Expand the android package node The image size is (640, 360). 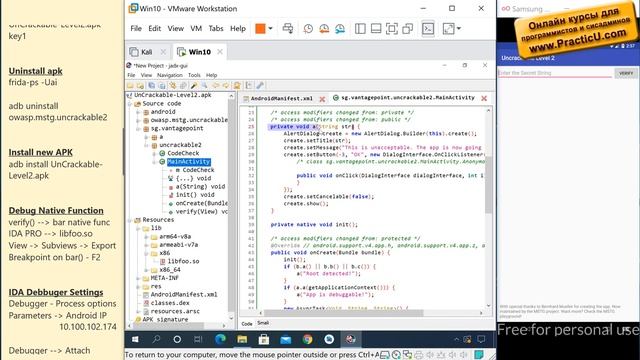[x=138, y=112]
